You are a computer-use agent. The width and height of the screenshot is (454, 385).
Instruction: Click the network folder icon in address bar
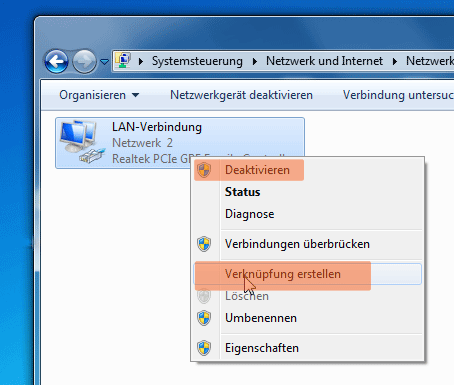123,61
